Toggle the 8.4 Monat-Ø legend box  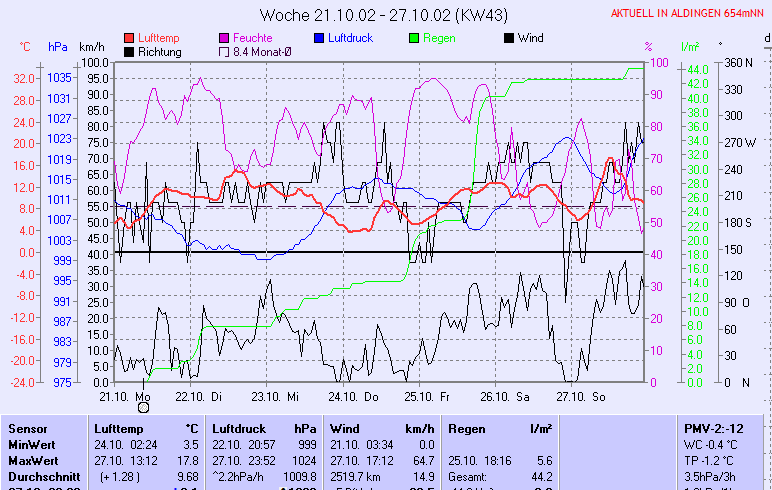pos(225,52)
